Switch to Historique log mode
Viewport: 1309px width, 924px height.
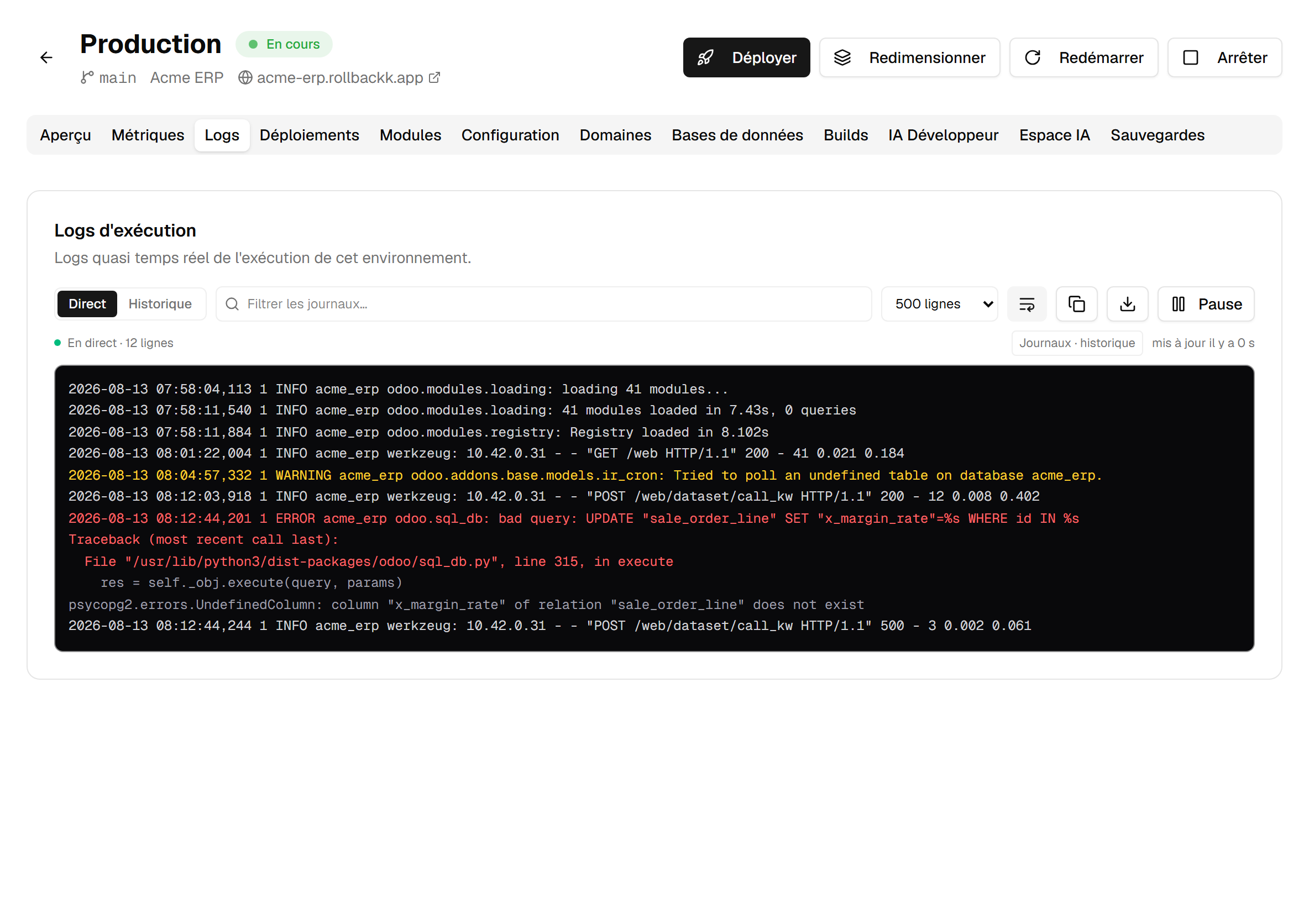pos(160,305)
